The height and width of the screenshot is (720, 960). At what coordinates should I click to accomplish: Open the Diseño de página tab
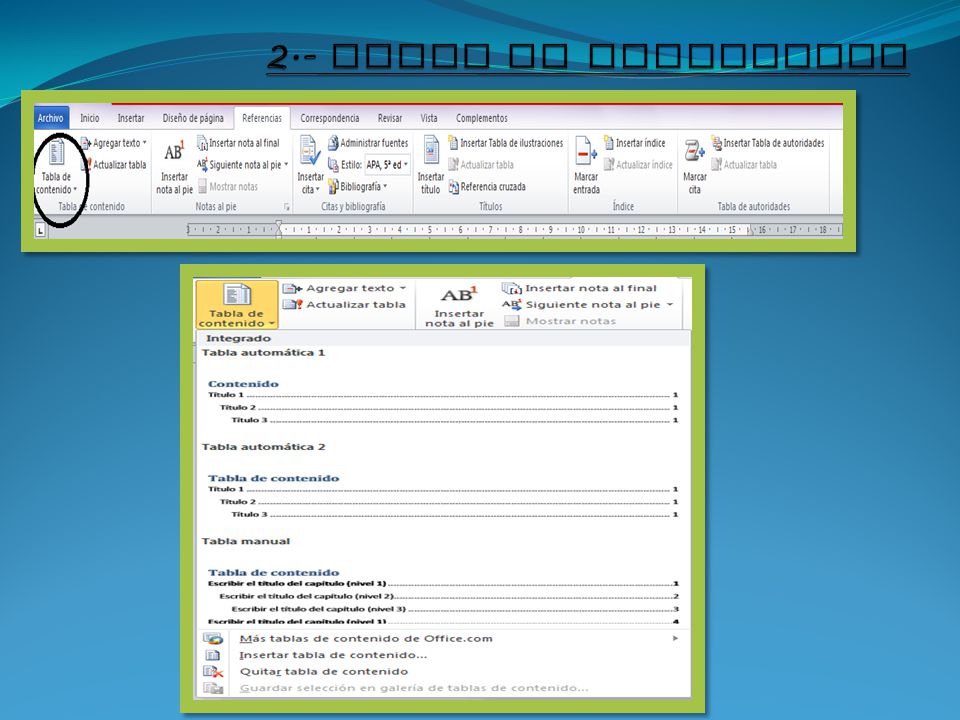point(193,118)
